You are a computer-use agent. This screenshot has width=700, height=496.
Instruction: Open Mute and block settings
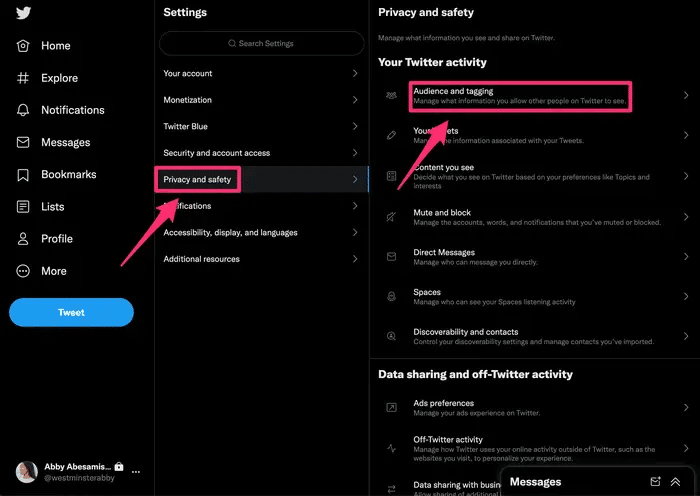pyautogui.click(x=535, y=217)
